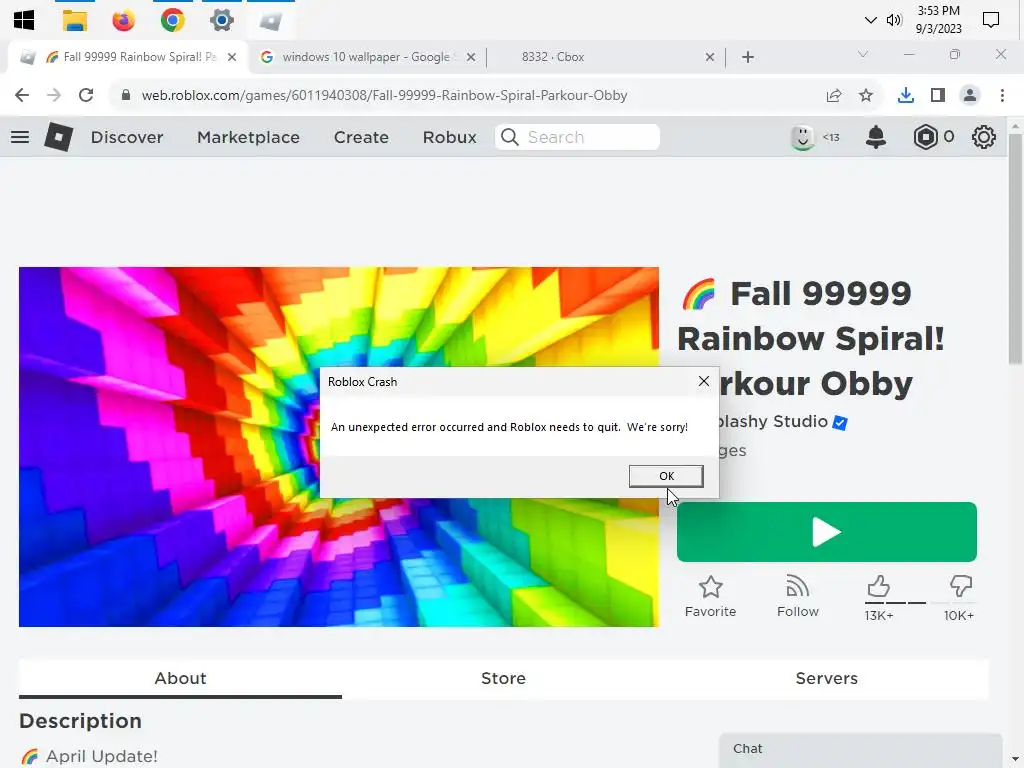Go to Roblox home via logo

[x=58, y=137]
